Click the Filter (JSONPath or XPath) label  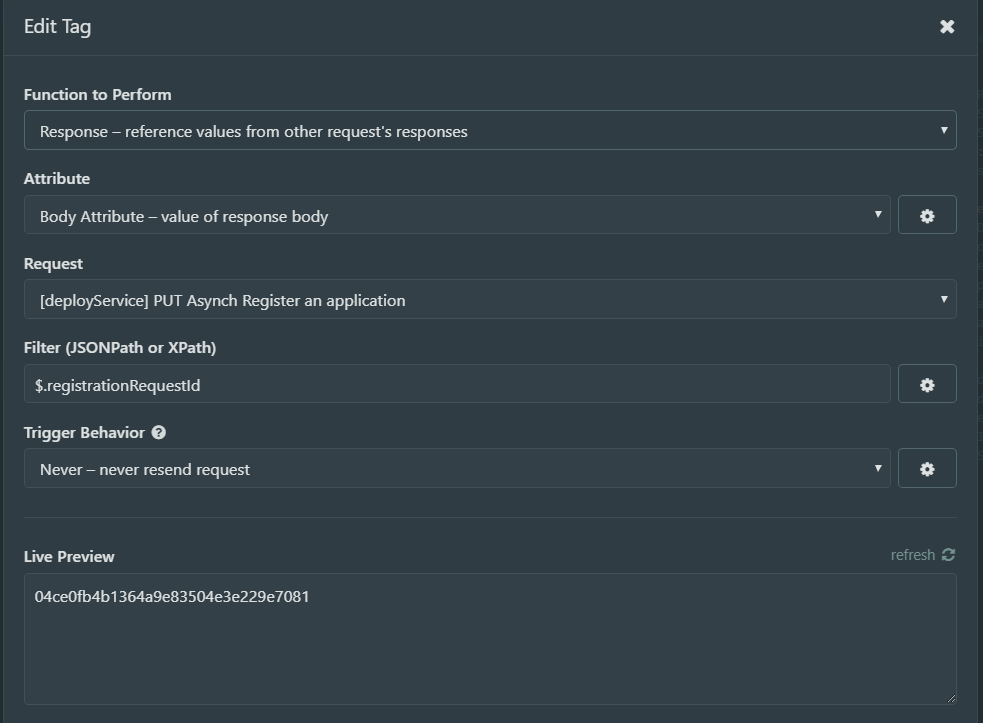coord(120,348)
